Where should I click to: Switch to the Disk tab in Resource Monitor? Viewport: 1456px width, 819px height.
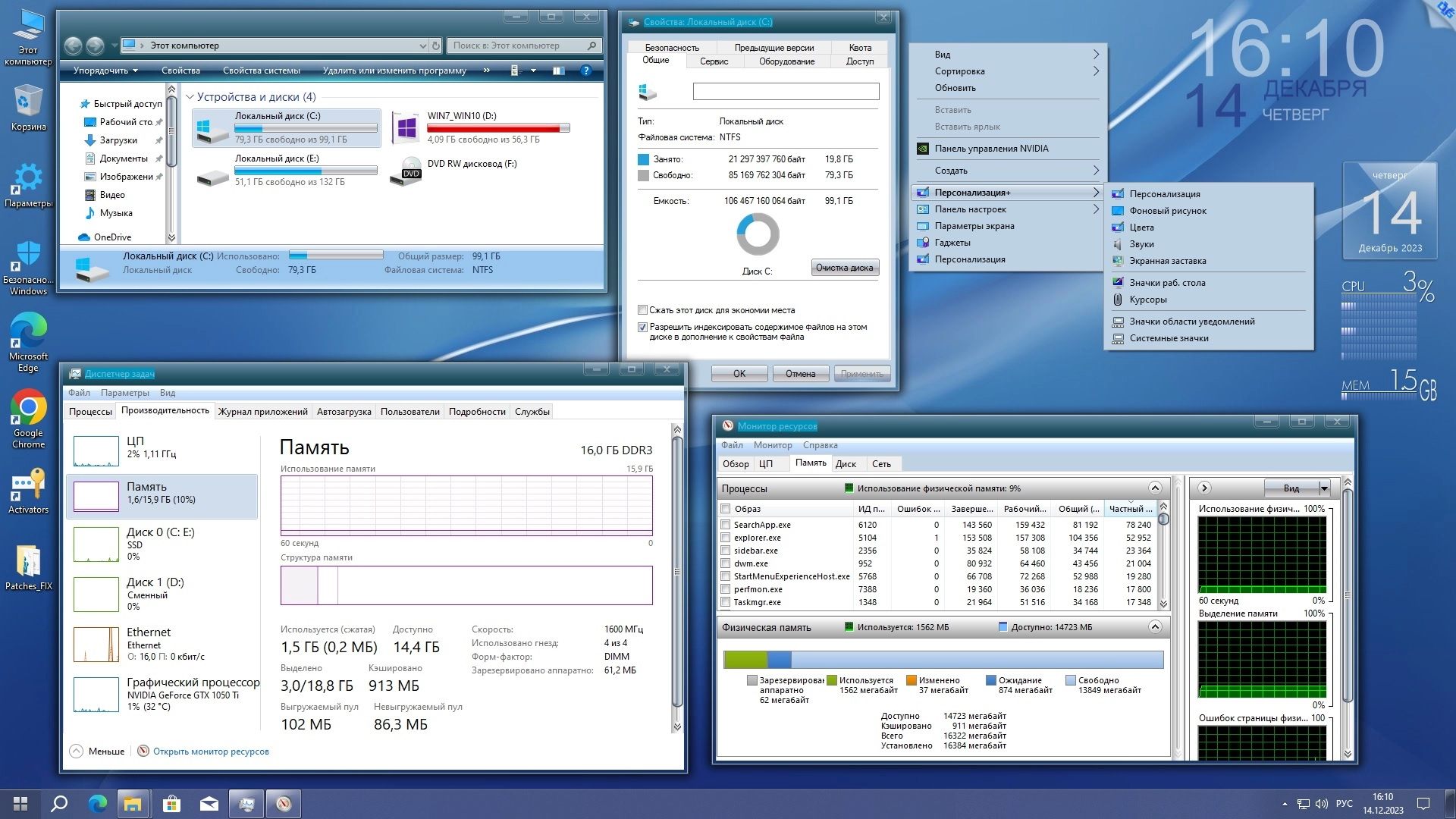click(845, 464)
